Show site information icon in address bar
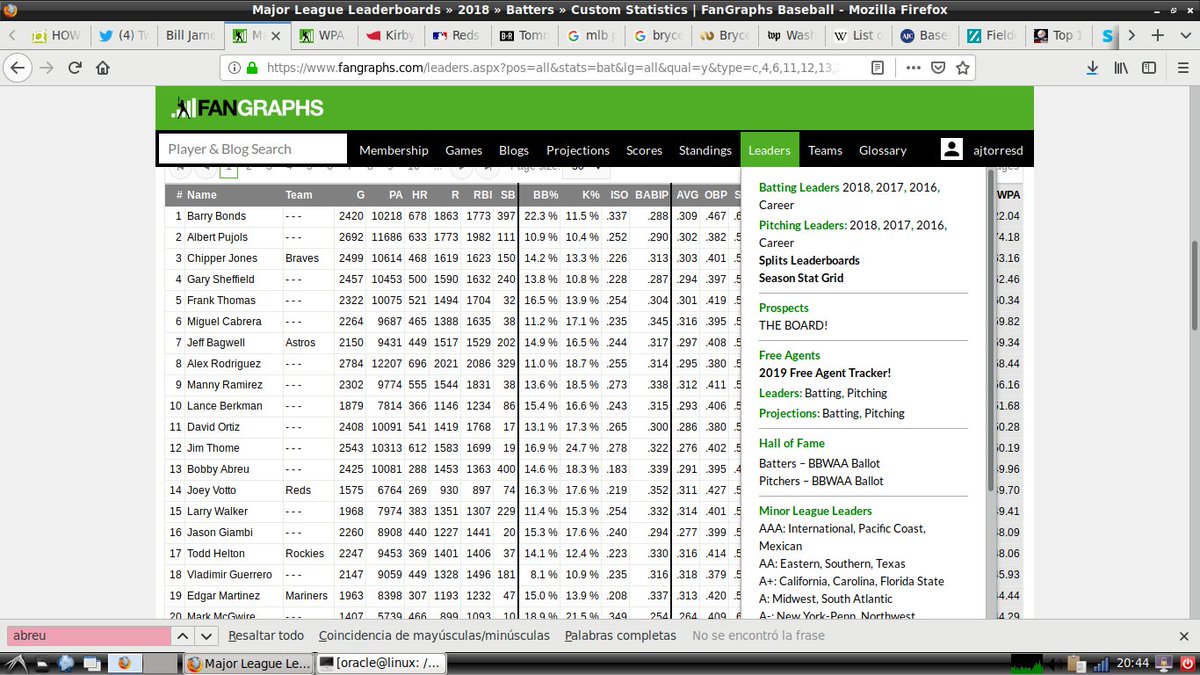This screenshot has width=1200, height=675. pyautogui.click(x=234, y=68)
